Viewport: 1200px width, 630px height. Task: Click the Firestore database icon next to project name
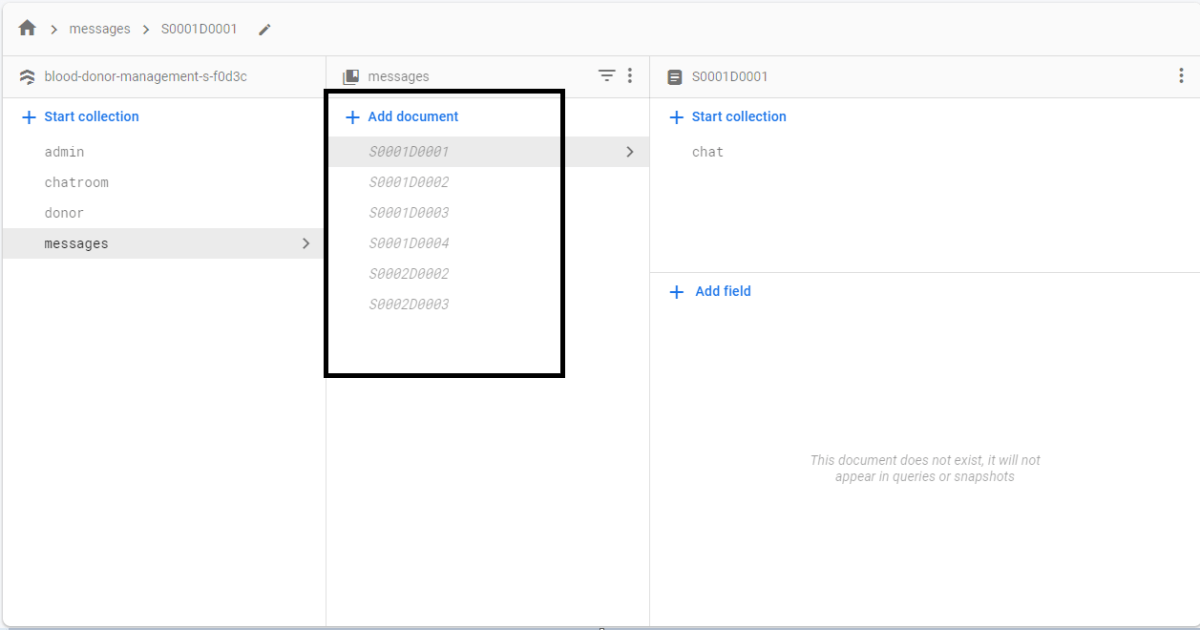pos(27,76)
